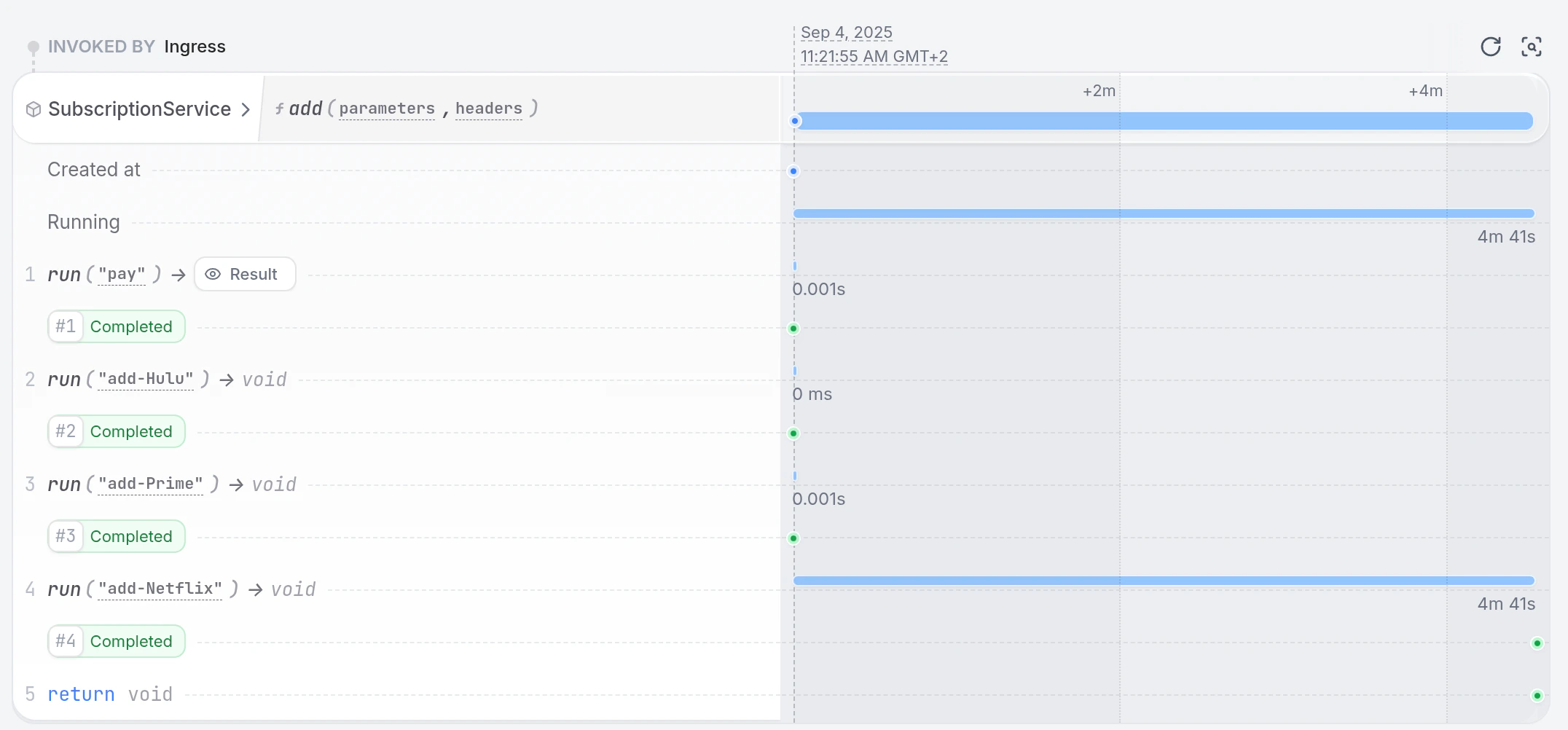
Task: Click the green dot for #4 Completed
Action: [1537, 643]
